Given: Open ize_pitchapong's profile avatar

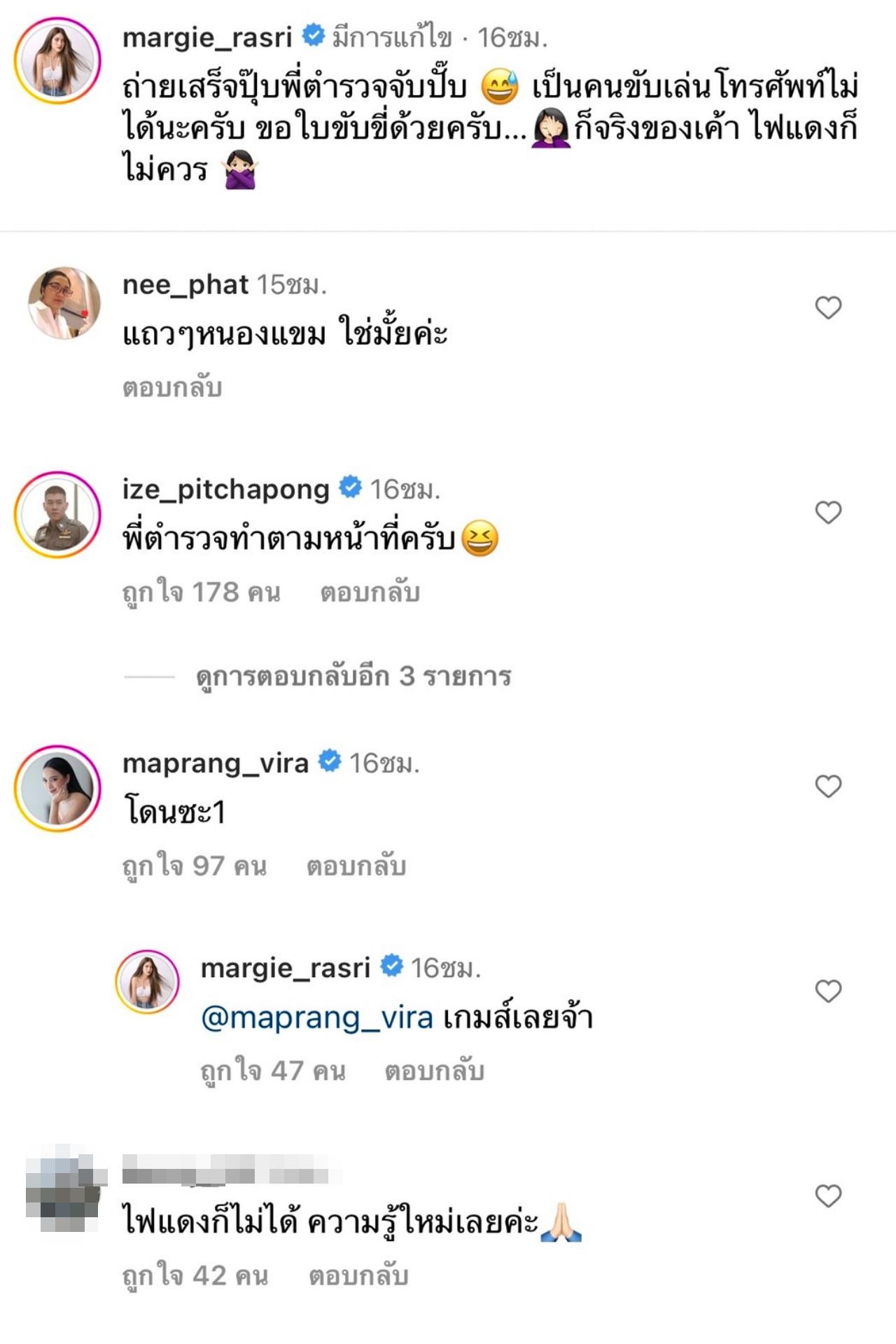Looking at the screenshot, I should (58, 514).
